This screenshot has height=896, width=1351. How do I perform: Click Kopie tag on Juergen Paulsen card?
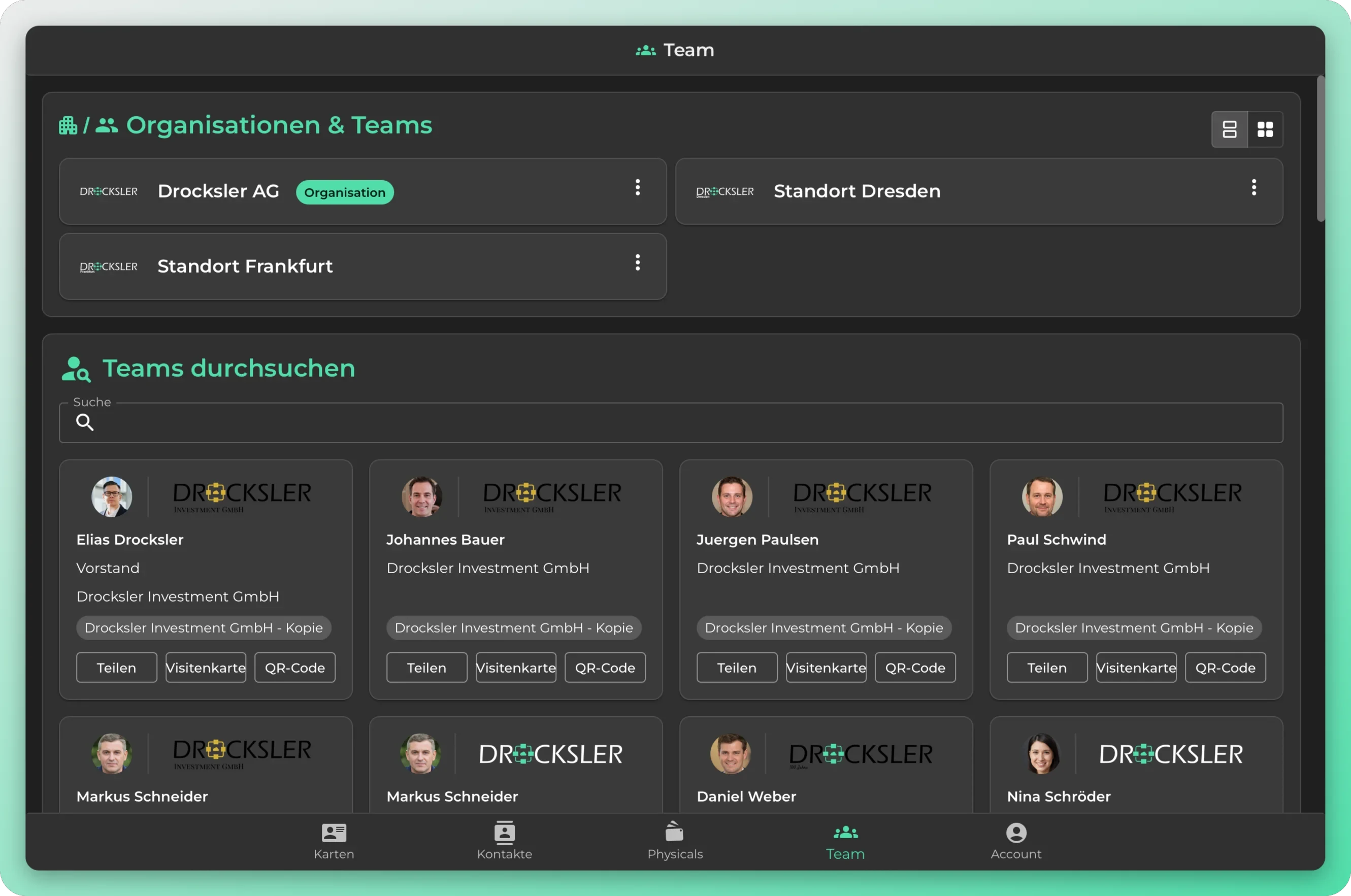[824, 627]
